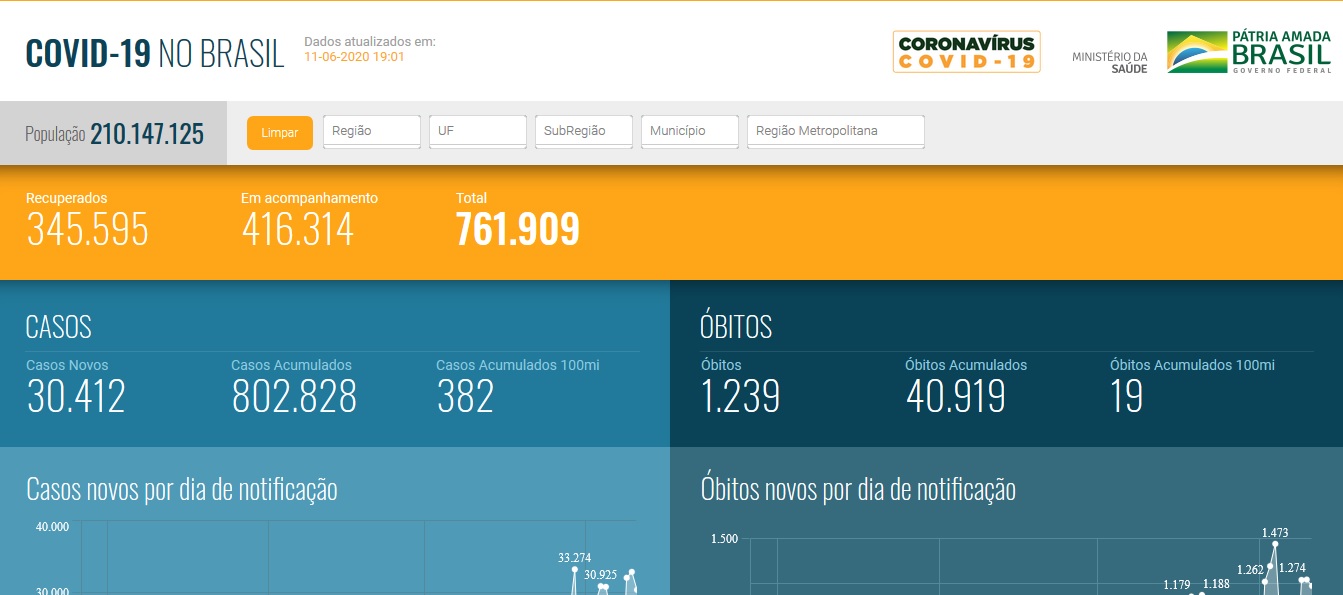The height and width of the screenshot is (595, 1343).
Task: Click the Total value 761.909
Action: tap(517, 230)
